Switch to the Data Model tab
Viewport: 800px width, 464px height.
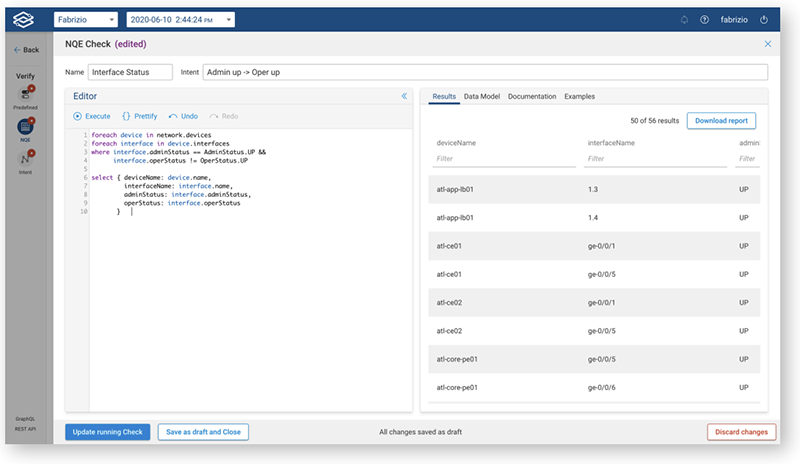(x=482, y=96)
